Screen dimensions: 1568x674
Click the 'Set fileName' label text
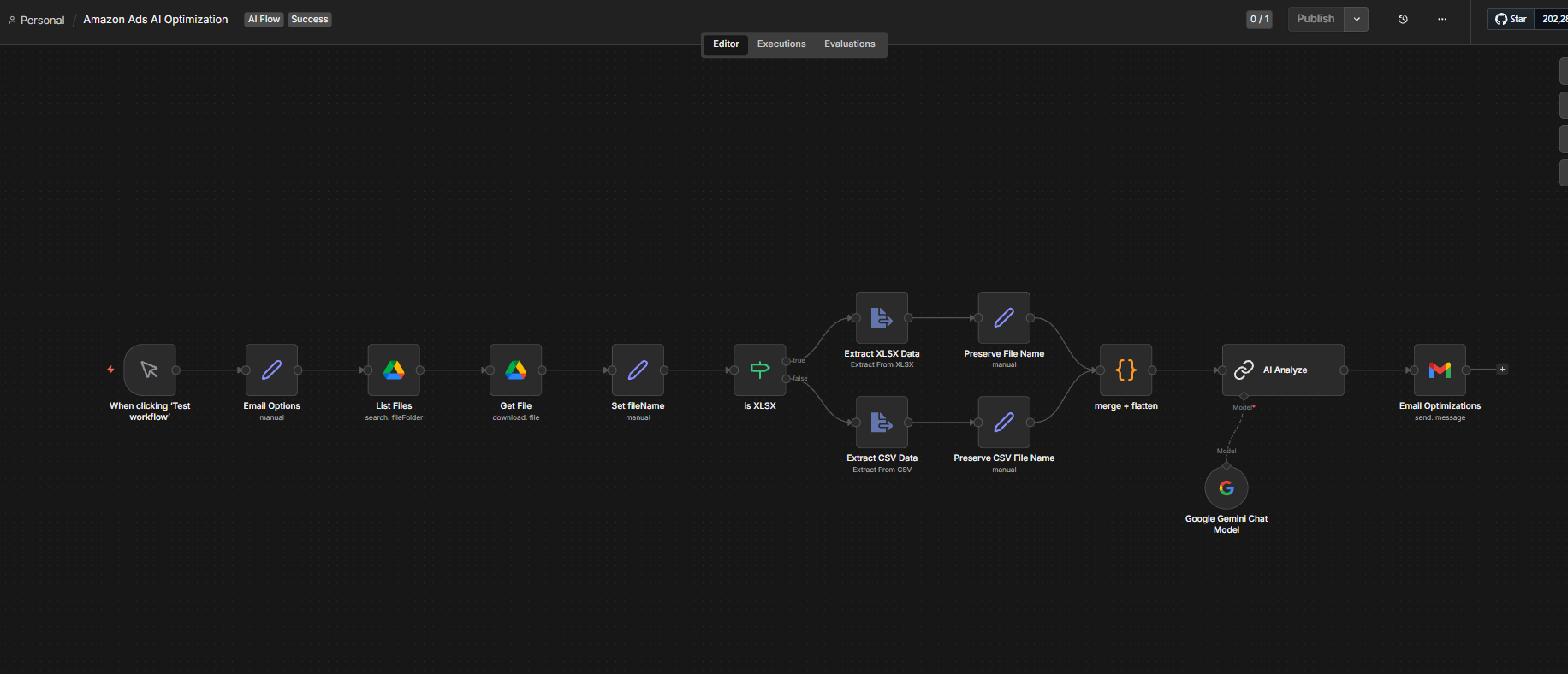coord(638,406)
